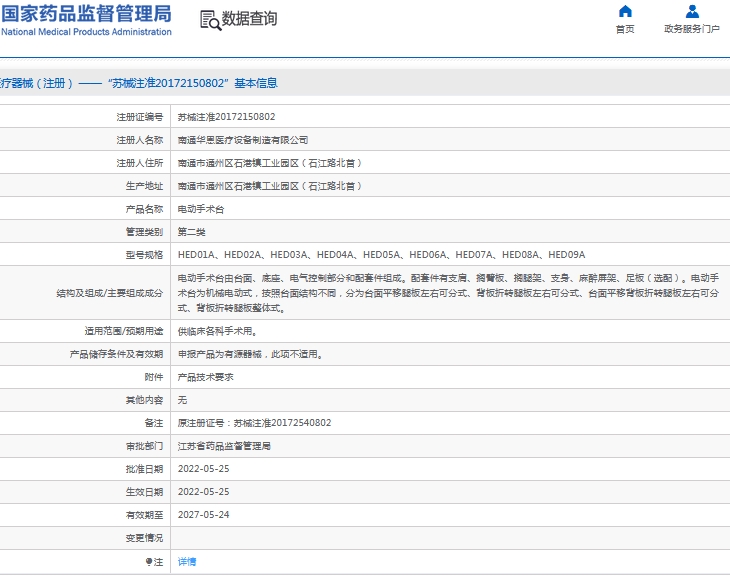Screen dimensions: 730x583
Task: Click the approval authority 江苏省药品监督管理局
Action: pos(224,446)
